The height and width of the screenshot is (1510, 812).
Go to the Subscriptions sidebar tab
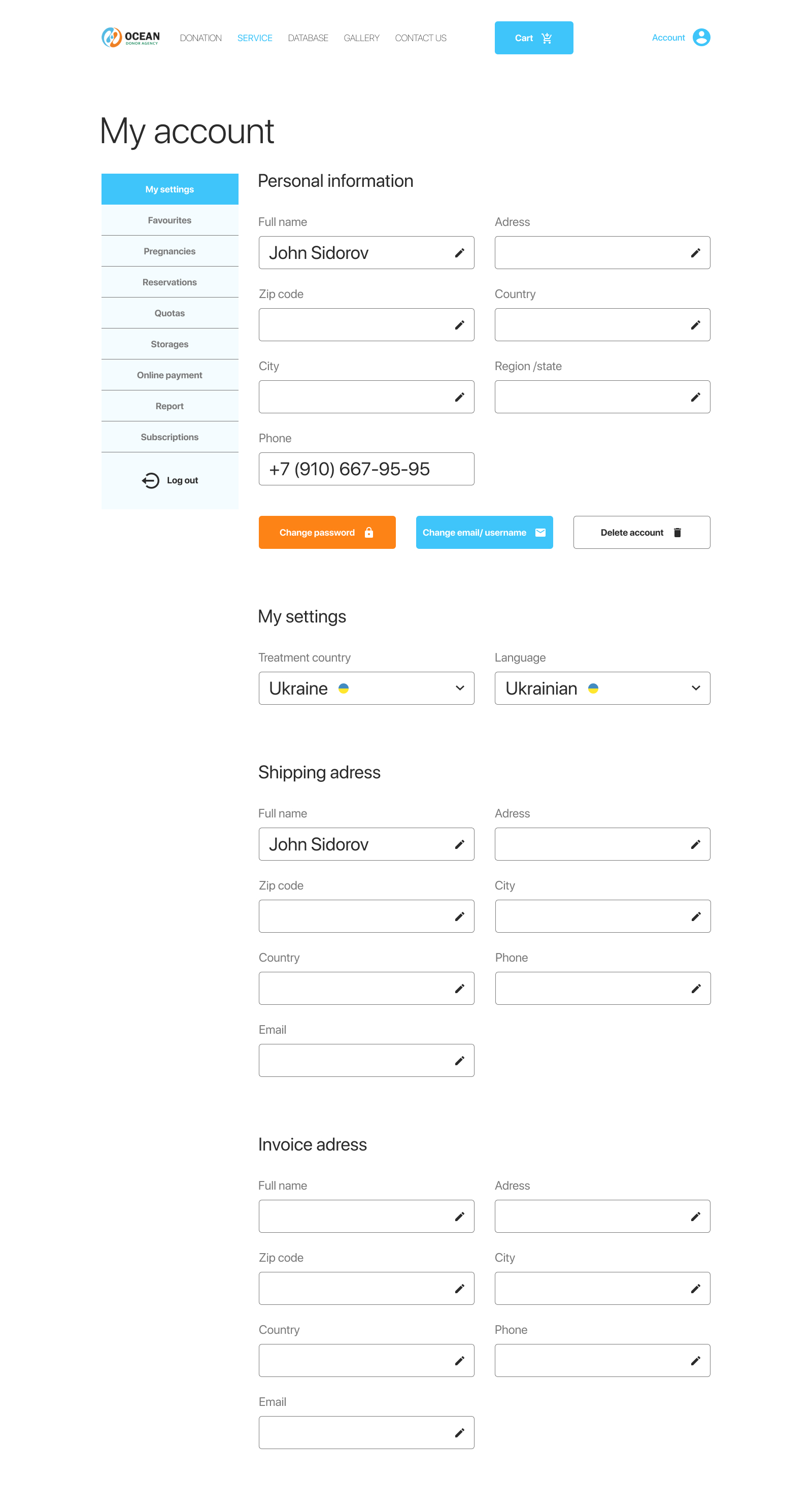[x=170, y=437]
